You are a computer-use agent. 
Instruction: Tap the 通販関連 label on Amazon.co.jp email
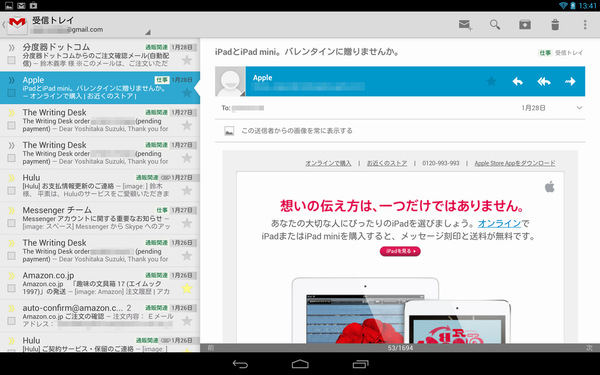pos(157,275)
